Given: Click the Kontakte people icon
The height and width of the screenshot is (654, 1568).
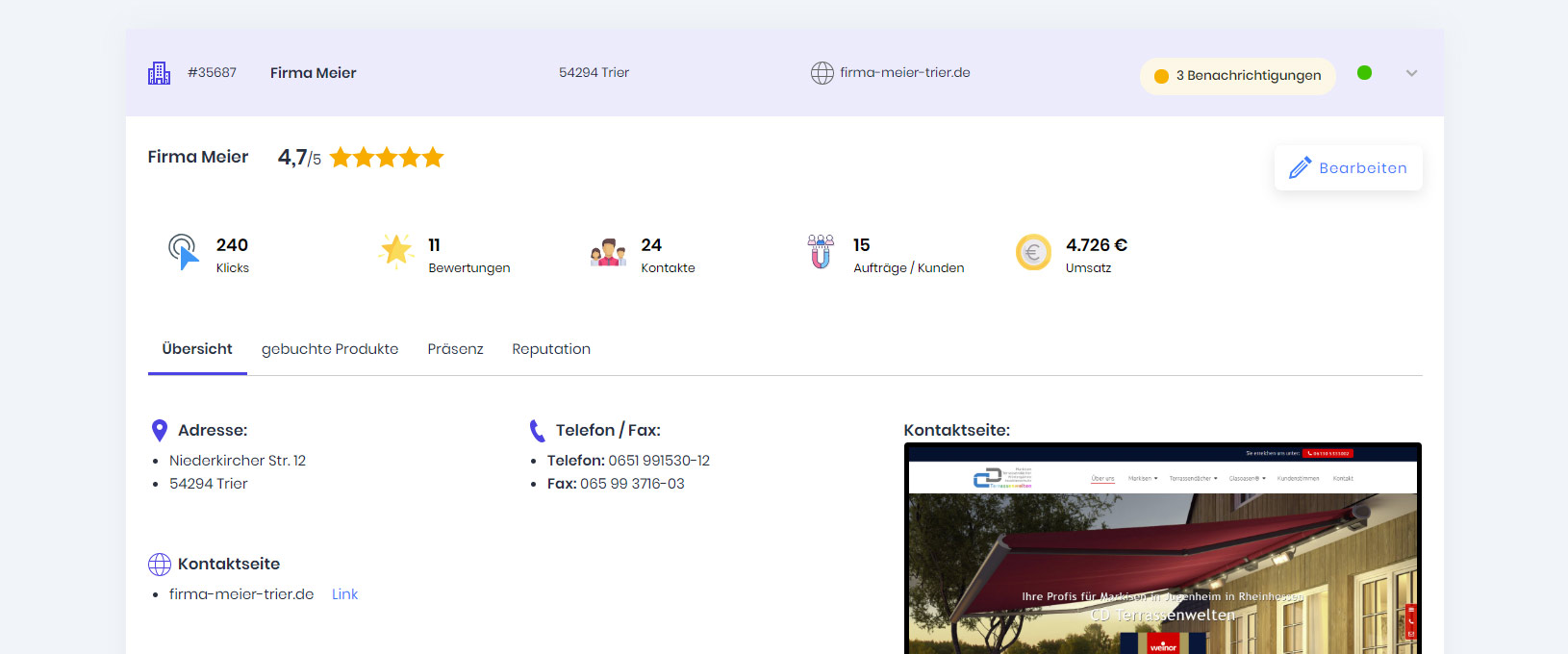Looking at the screenshot, I should pos(608,252).
